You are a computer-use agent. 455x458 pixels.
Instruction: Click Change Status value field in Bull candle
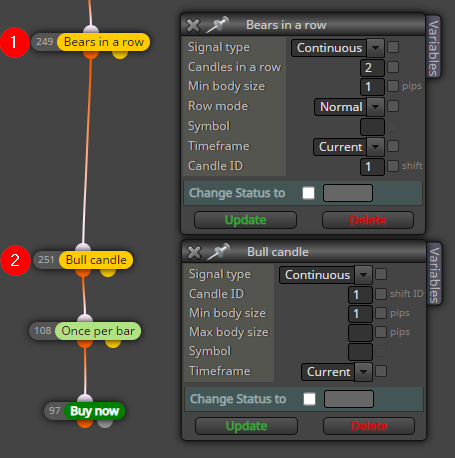[349, 399]
